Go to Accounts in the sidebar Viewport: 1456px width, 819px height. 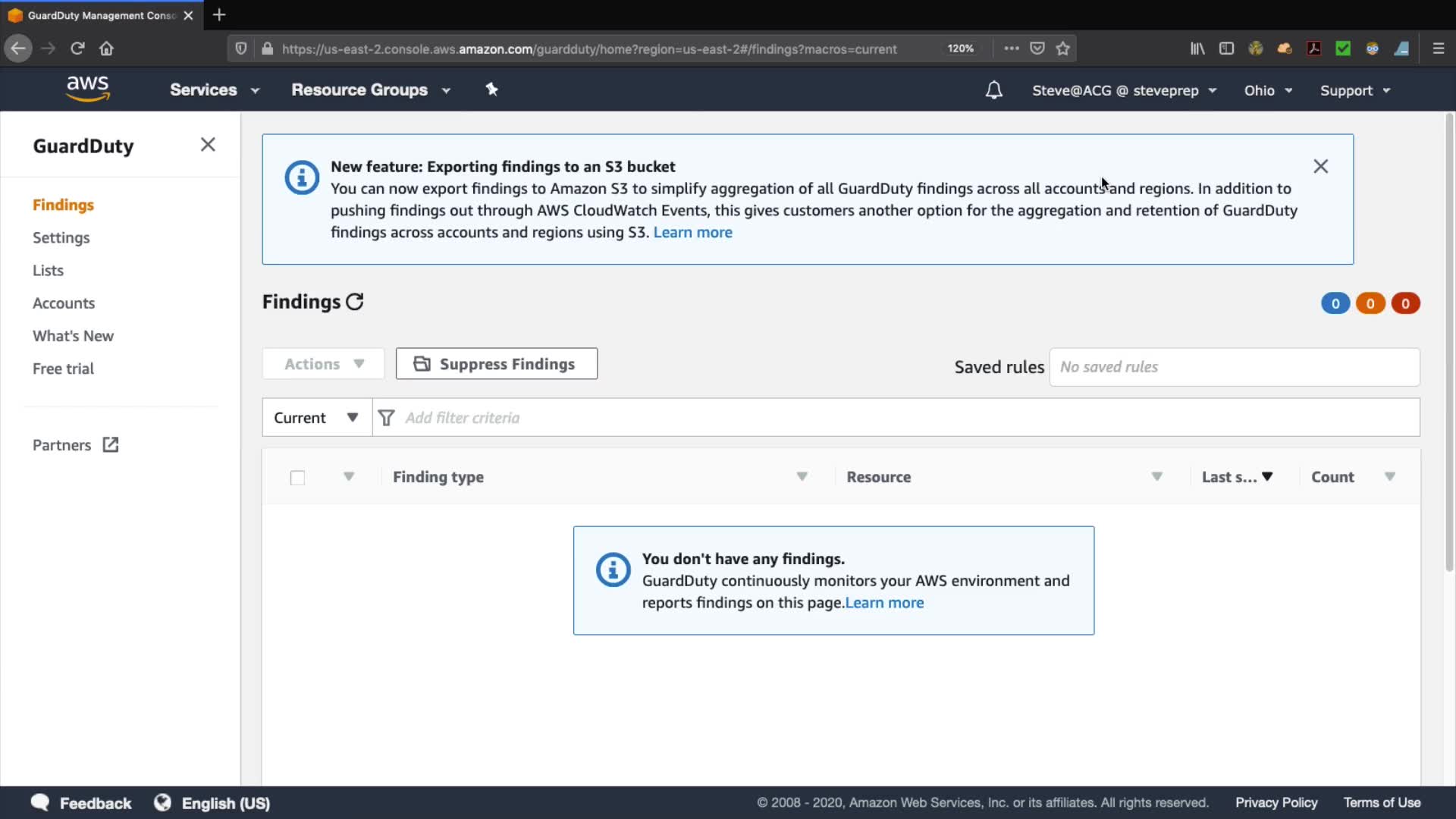(x=64, y=303)
